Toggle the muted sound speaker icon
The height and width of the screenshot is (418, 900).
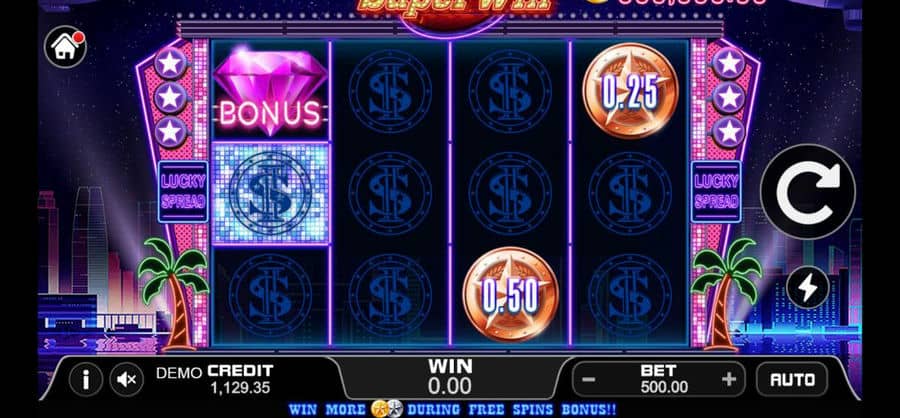(x=127, y=380)
